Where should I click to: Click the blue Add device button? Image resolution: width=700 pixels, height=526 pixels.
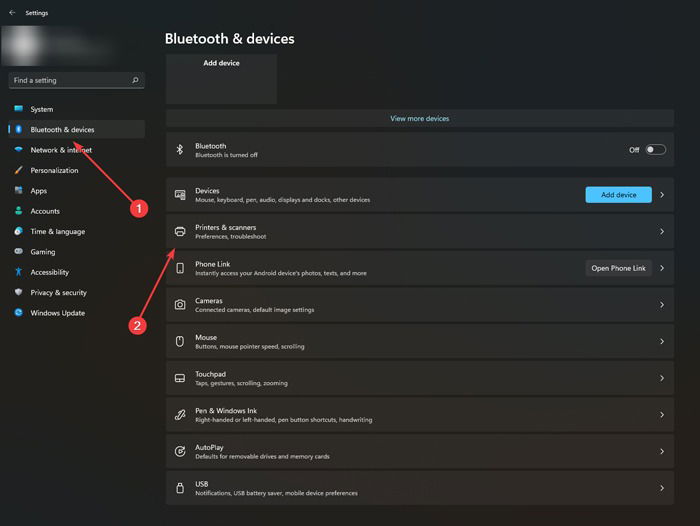point(618,195)
